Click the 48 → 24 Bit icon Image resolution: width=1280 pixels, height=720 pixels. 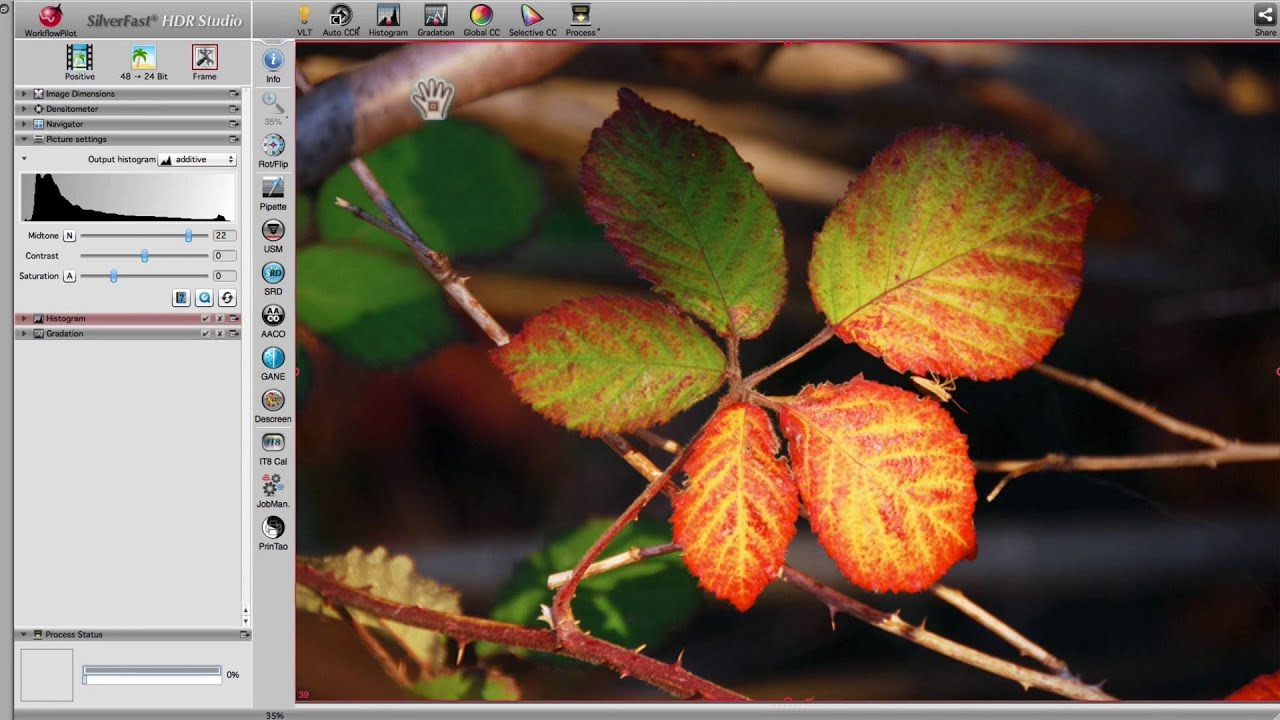pos(144,57)
